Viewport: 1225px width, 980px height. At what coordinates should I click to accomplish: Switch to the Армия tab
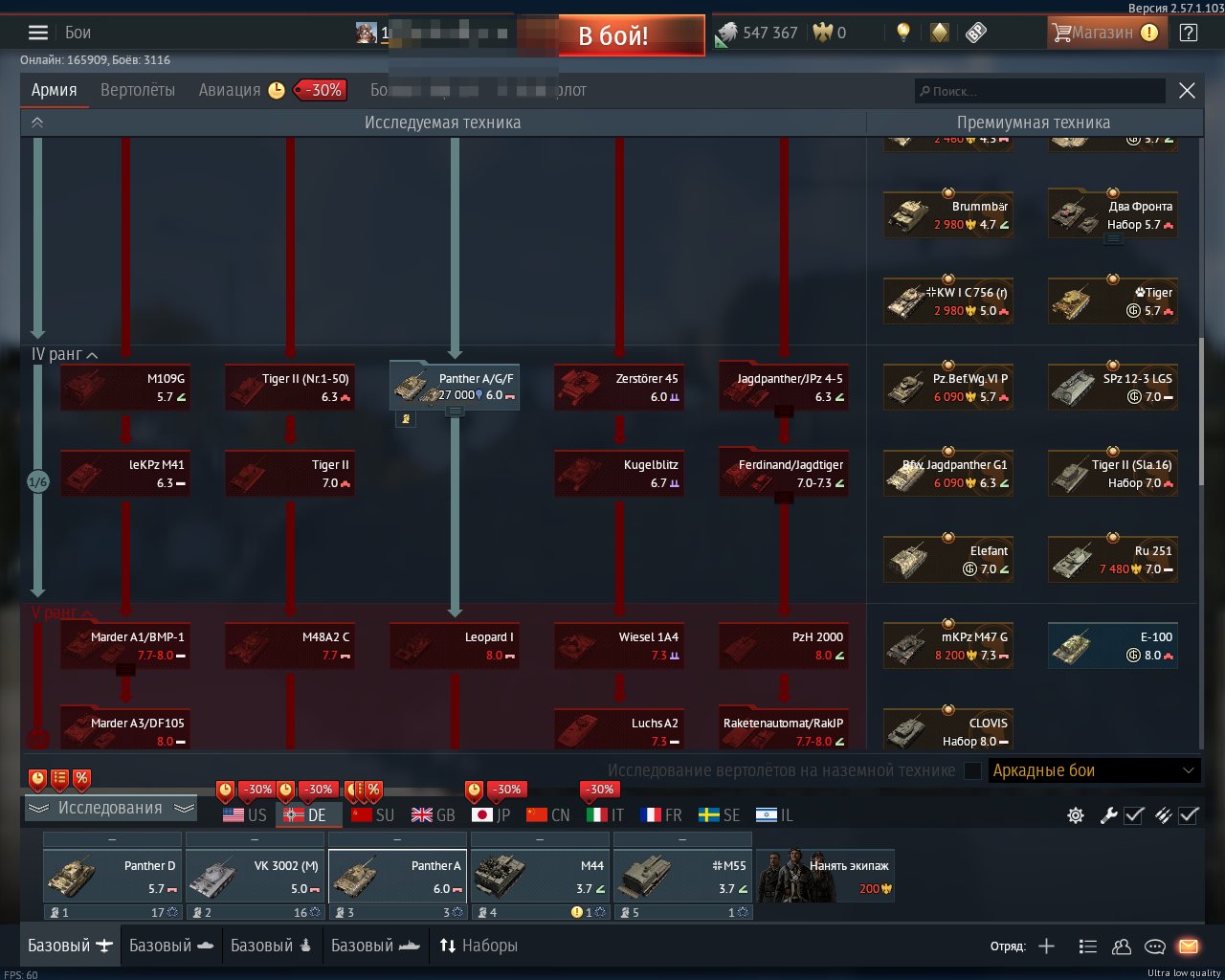tap(55, 90)
